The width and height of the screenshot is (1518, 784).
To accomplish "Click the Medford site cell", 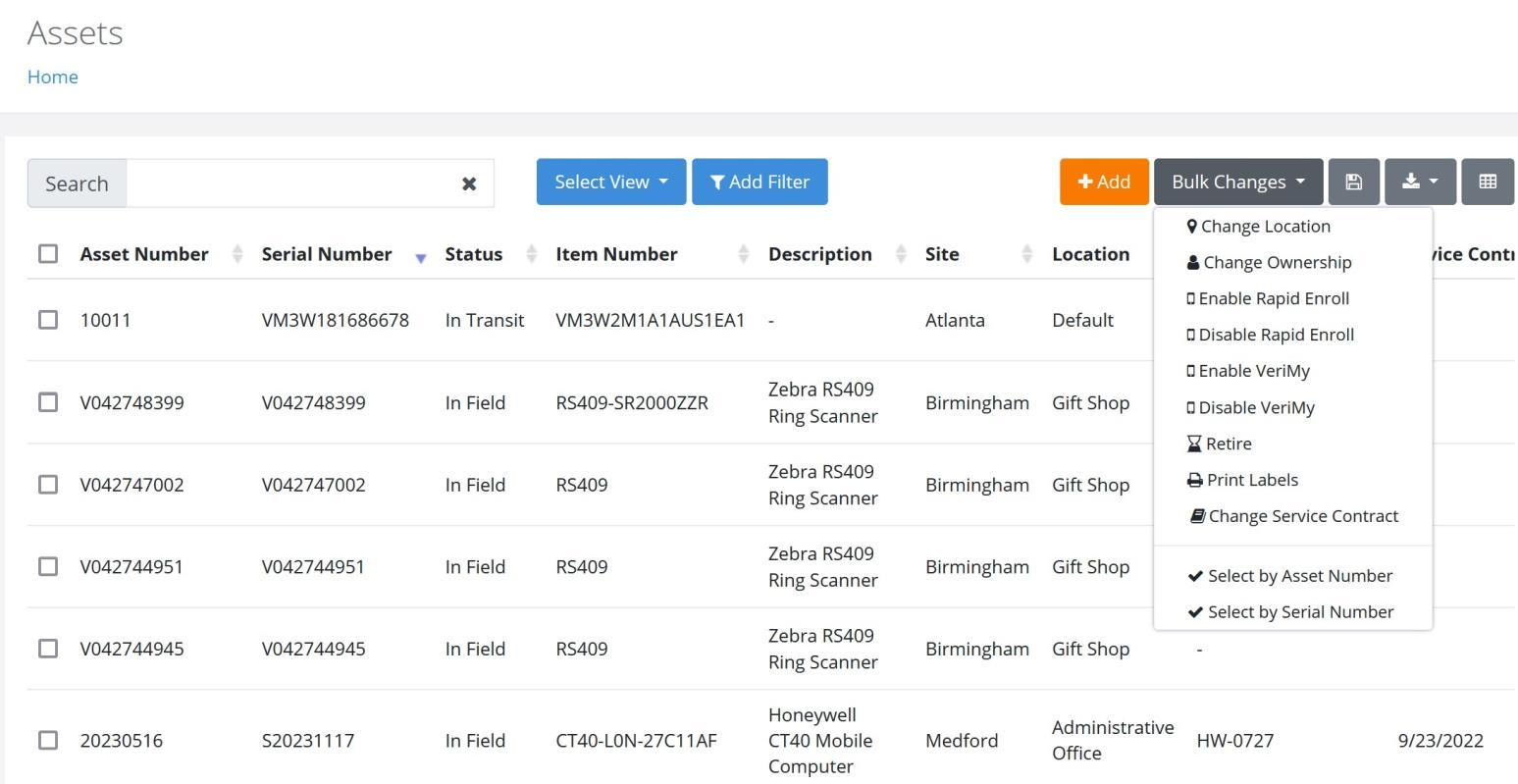I will [x=962, y=741].
